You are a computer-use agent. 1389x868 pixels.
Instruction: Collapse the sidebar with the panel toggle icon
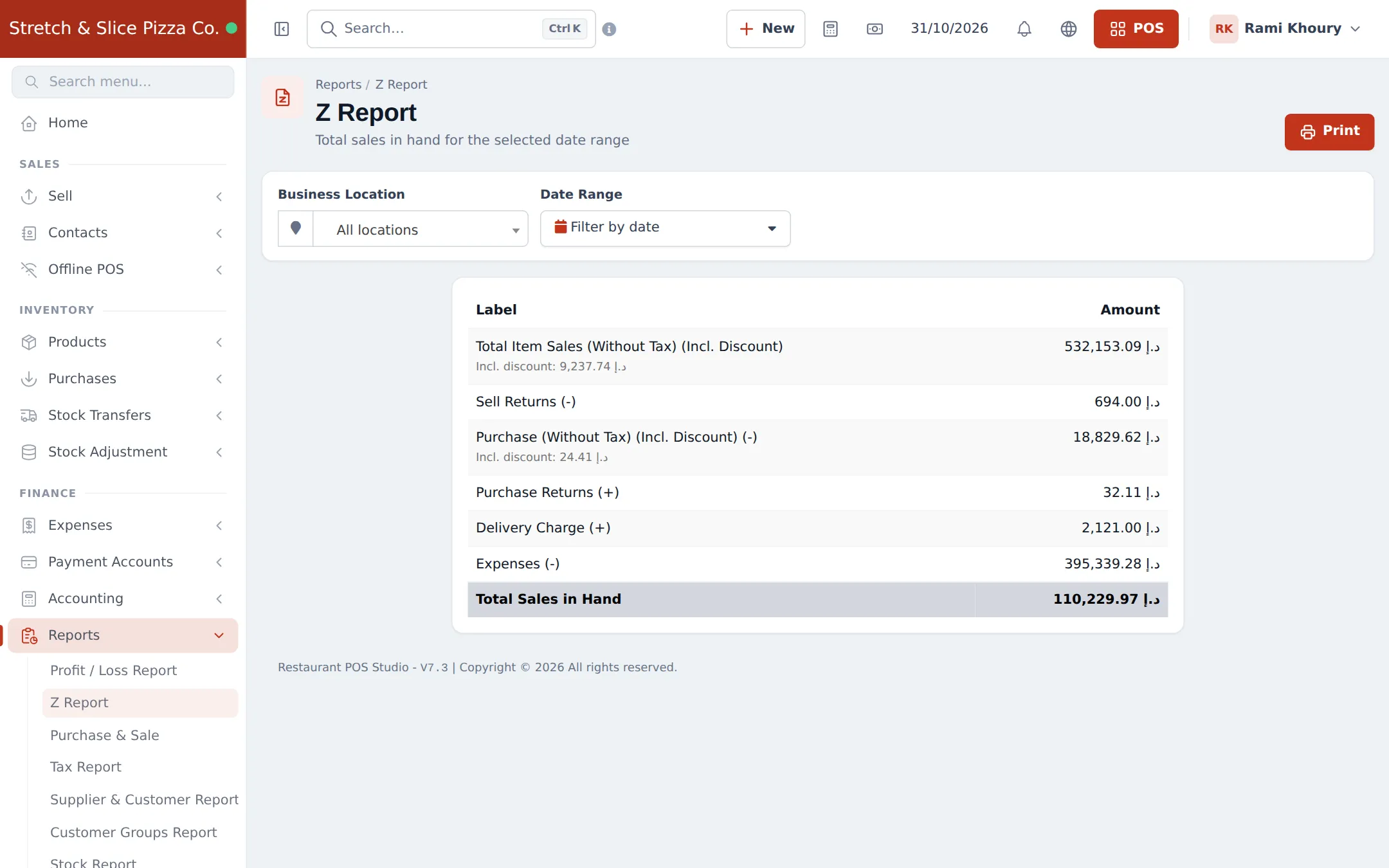click(x=282, y=29)
